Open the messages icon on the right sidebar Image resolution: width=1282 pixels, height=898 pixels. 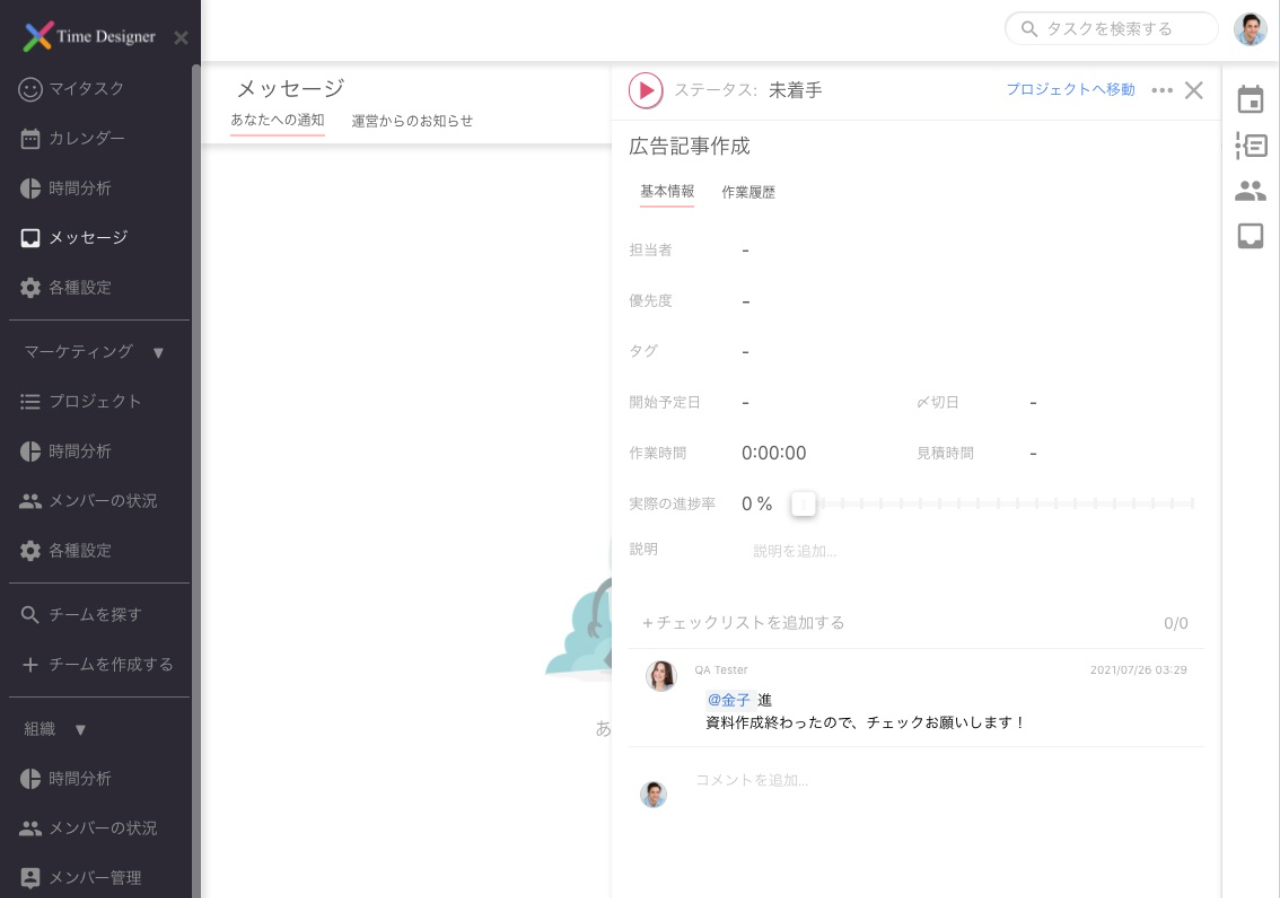click(x=1249, y=237)
